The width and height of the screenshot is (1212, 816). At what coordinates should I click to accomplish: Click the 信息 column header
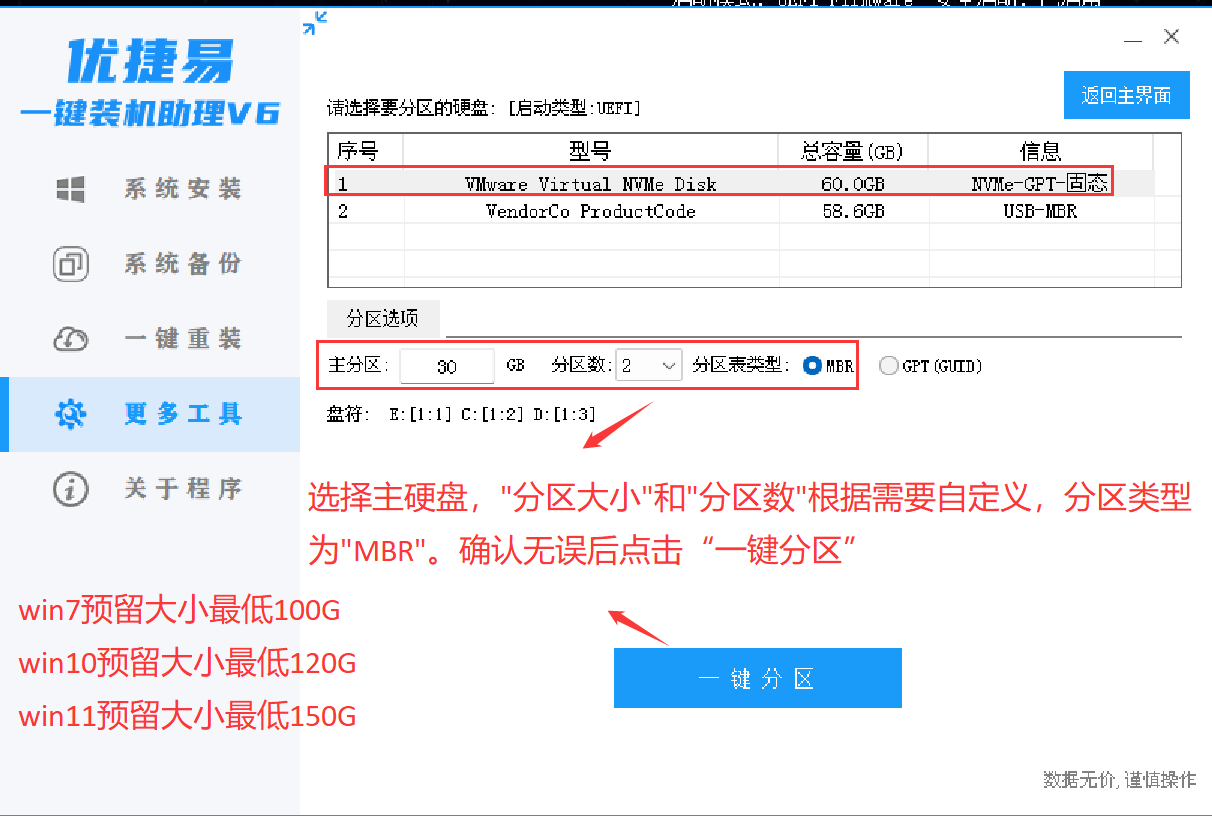[1040, 151]
